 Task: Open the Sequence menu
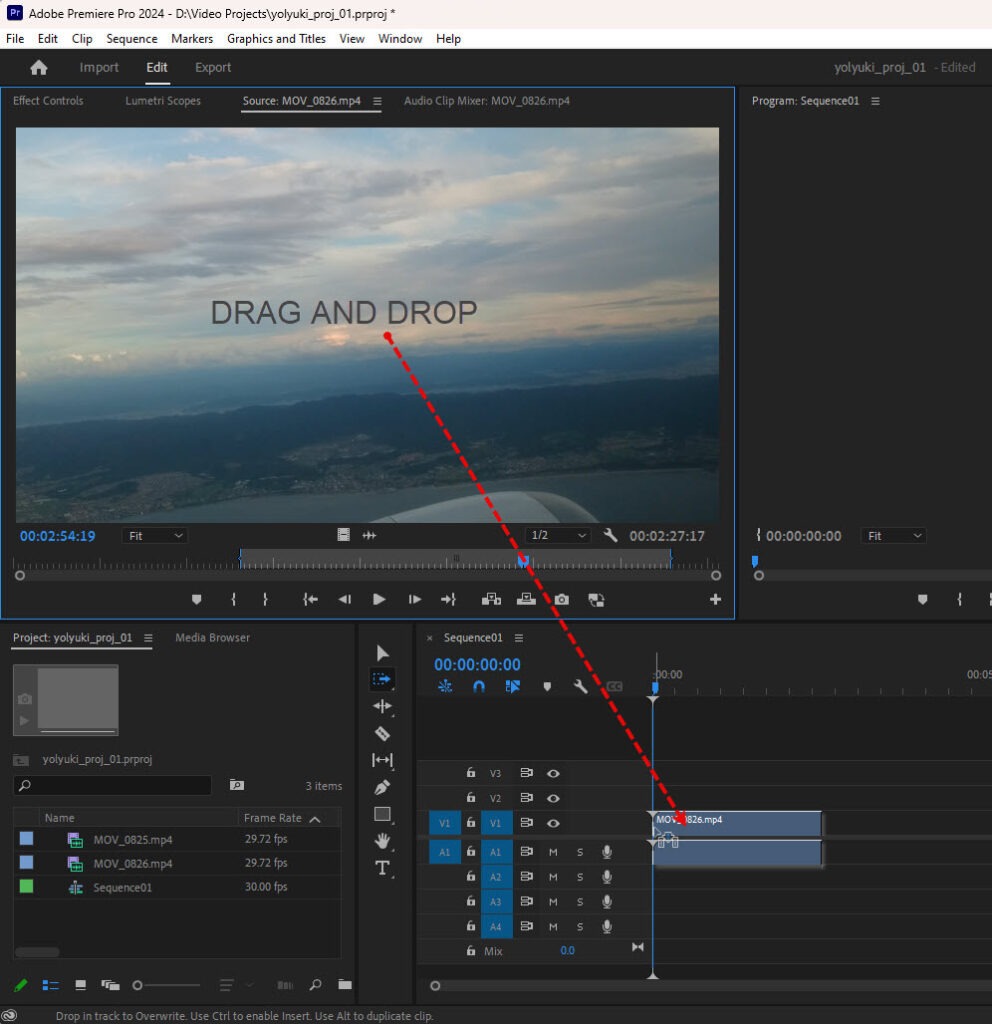click(x=132, y=39)
